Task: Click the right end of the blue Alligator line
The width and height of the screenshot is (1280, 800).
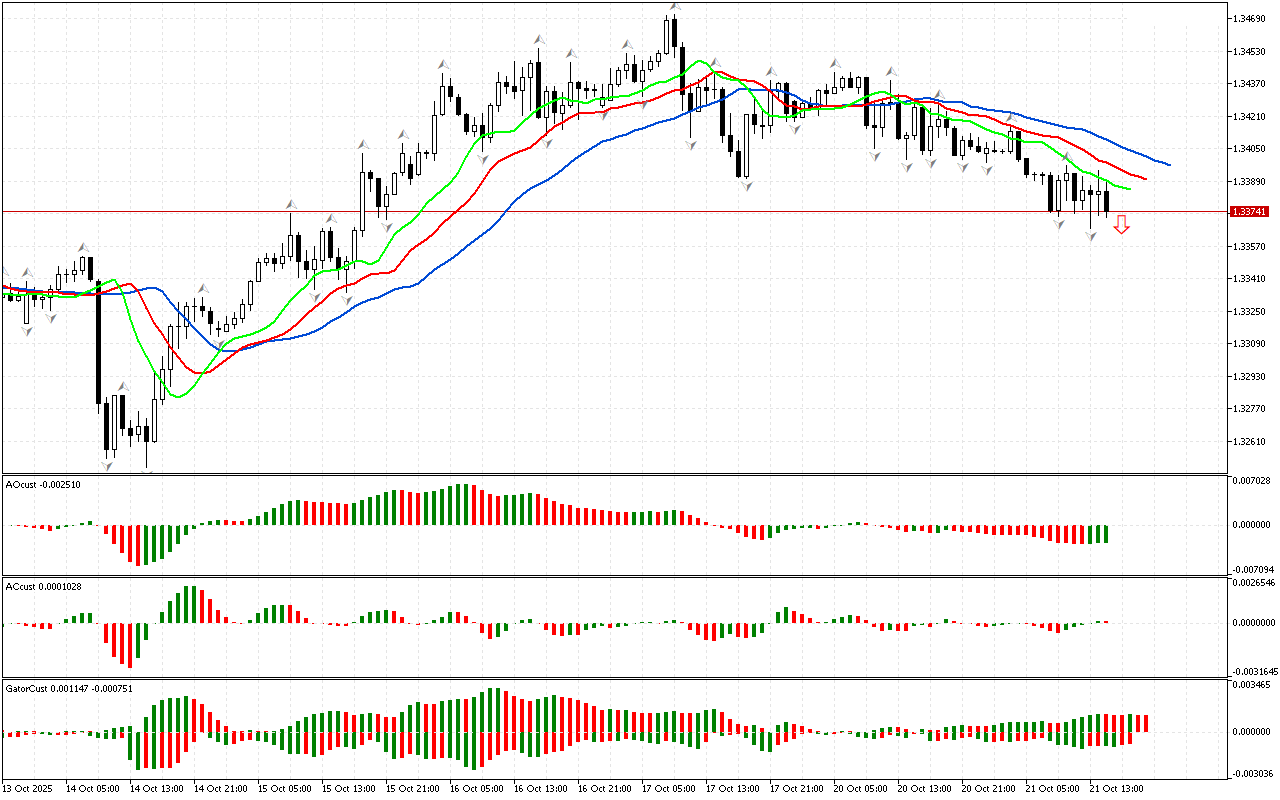Action: pyautogui.click(x=1168, y=165)
